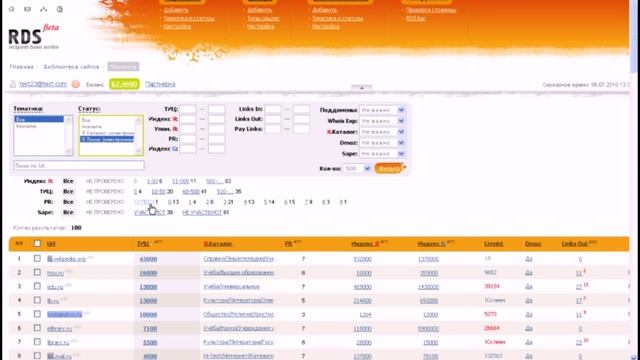Click the Url search input field
The image size is (640, 360).
tap(79, 166)
